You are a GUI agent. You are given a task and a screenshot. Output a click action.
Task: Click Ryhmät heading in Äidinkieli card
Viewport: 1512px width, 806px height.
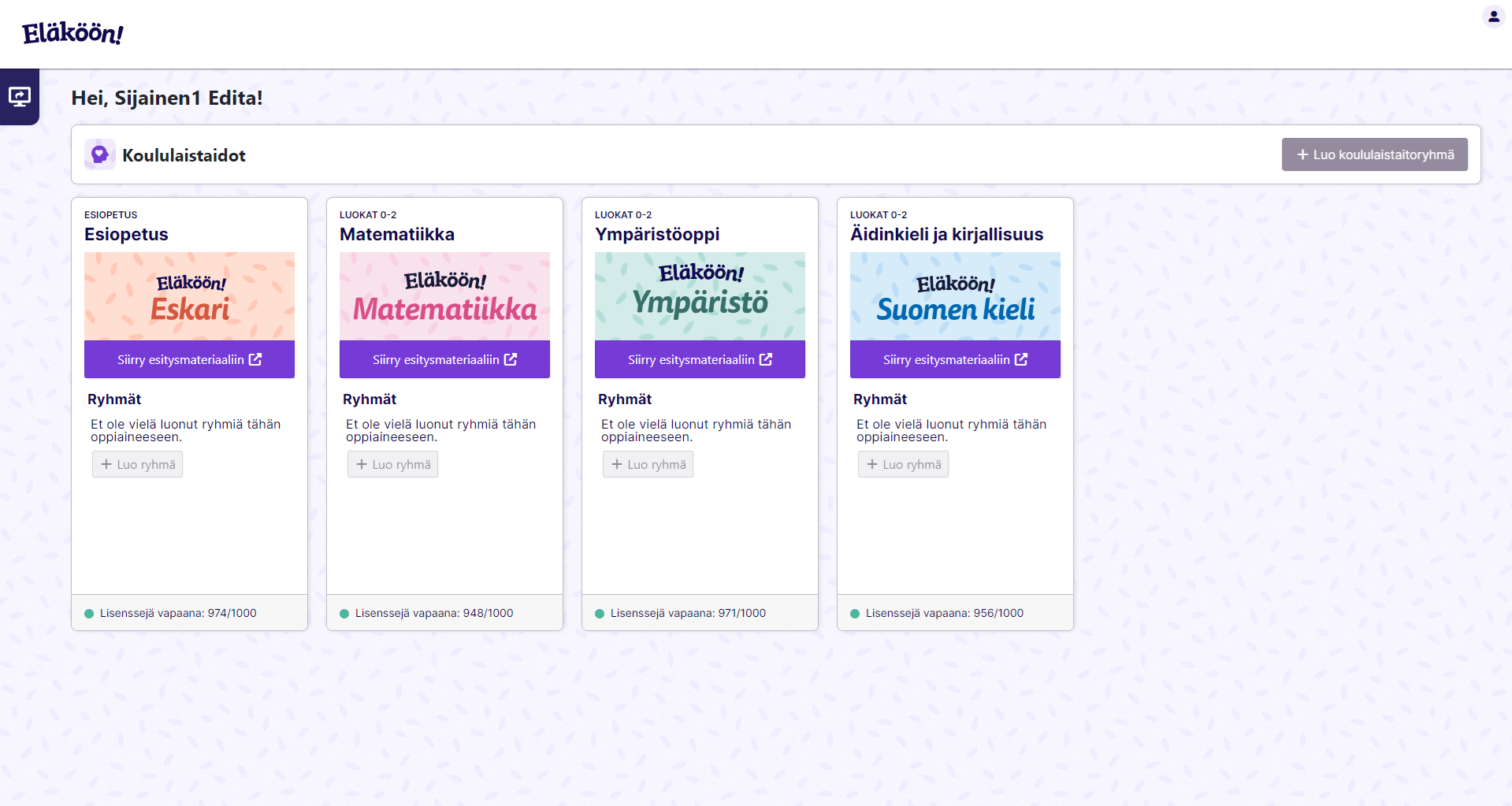tap(880, 399)
